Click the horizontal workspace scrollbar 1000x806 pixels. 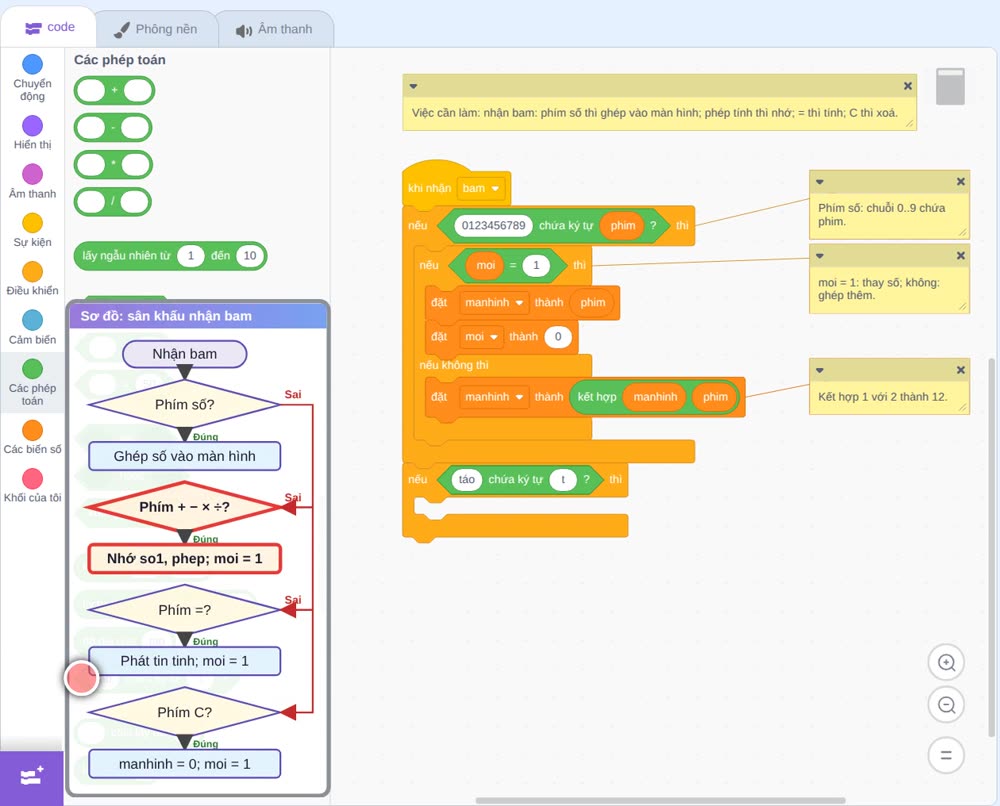coord(661,800)
